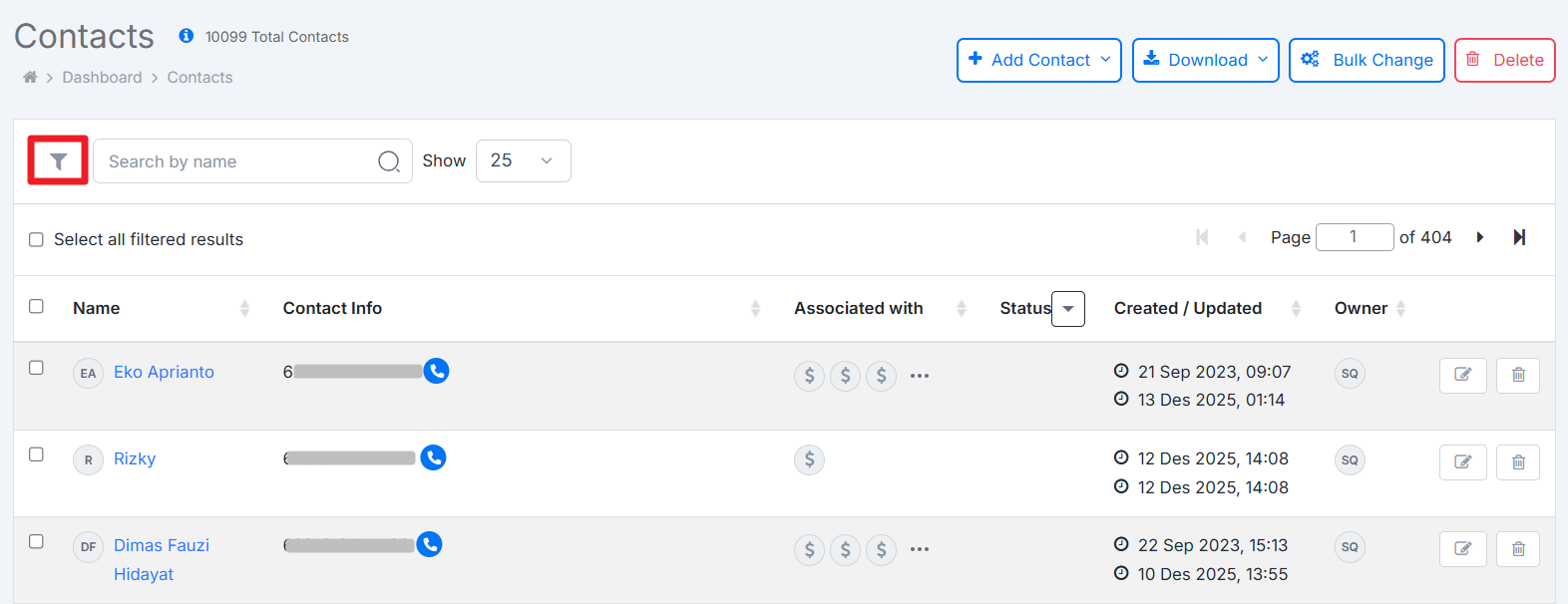Click the home icon in breadcrumb

tap(30, 78)
